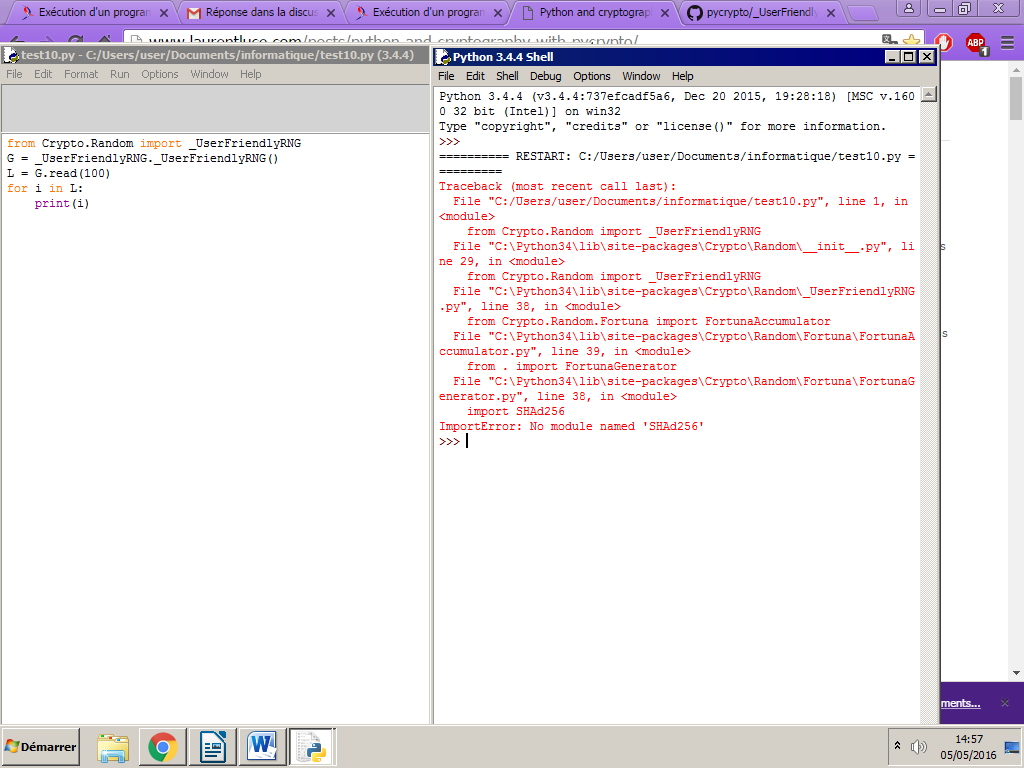This screenshot has height=768, width=1024.
Task: Click 'G.read(100)' line in editor
Action: point(59,174)
